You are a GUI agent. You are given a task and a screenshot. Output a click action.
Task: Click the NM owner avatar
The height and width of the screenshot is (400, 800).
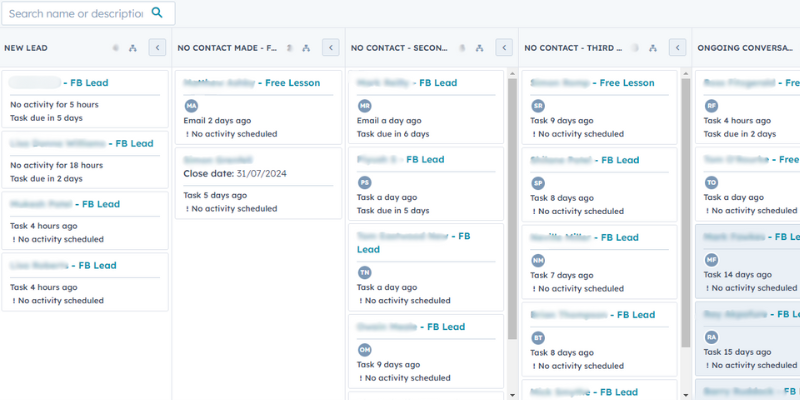click(538, 261)
